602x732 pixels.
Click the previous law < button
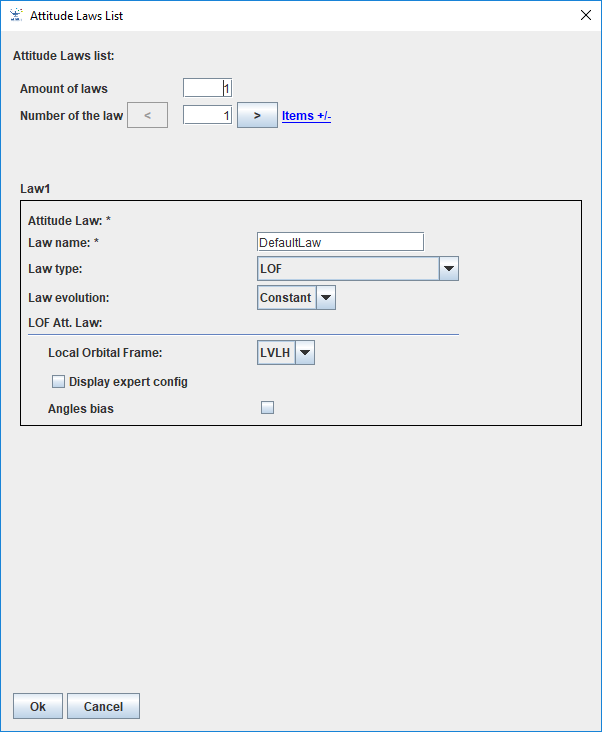coord(147,116)
